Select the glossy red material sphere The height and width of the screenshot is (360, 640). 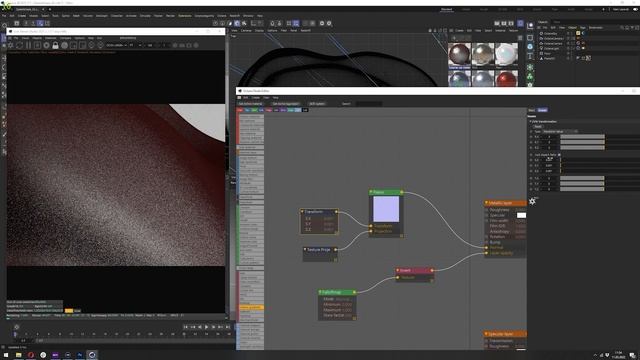point(507,78)
